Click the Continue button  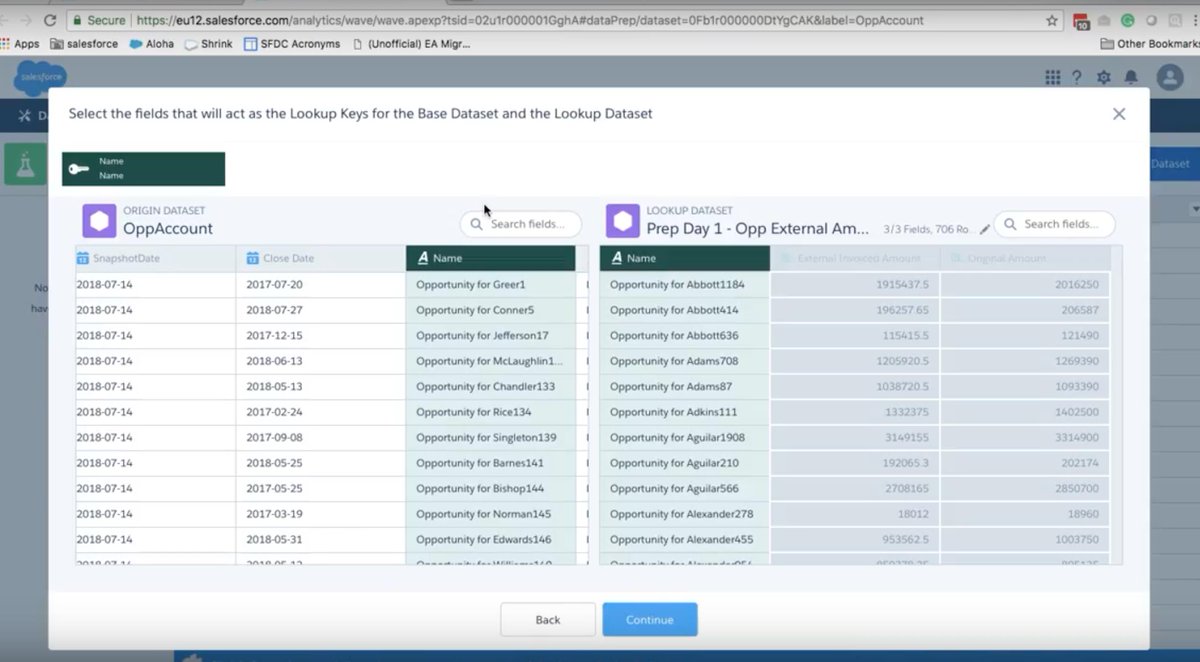click(650, 620)
